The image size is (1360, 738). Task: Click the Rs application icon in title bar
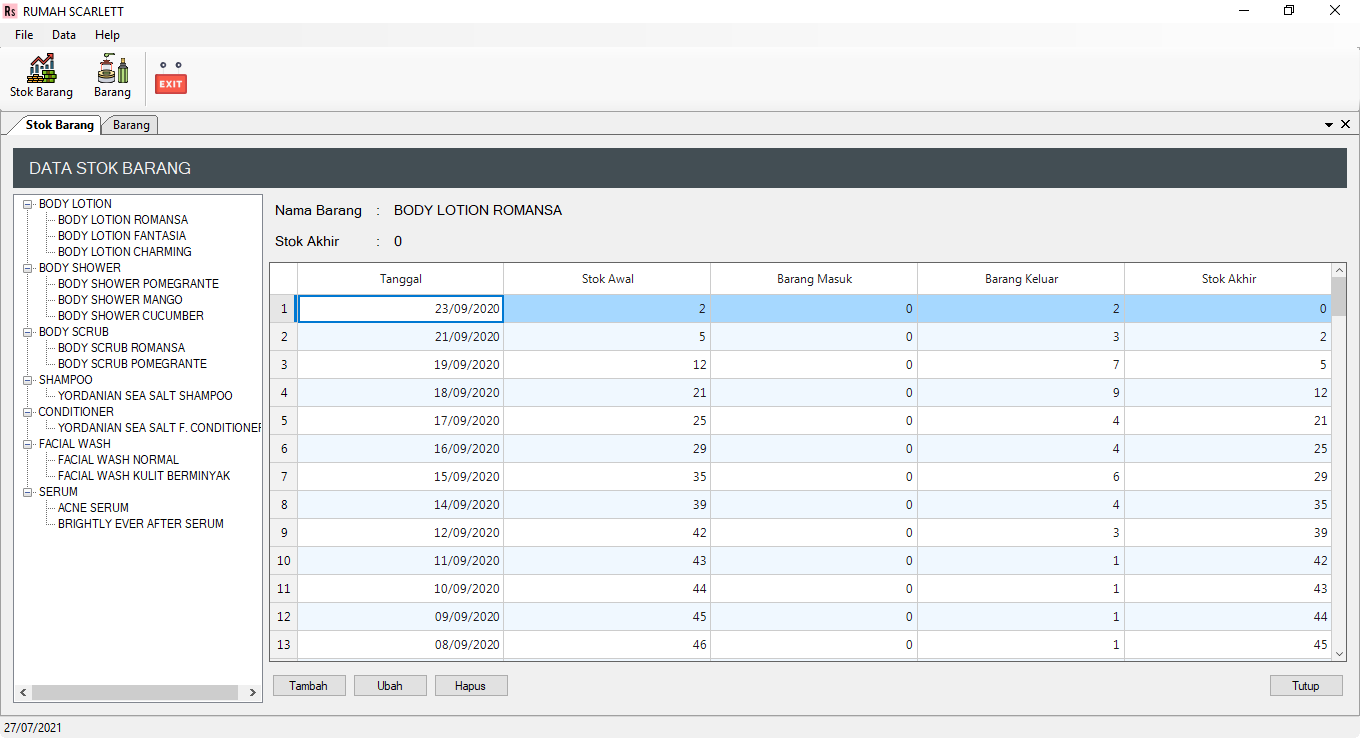point(10,11)
